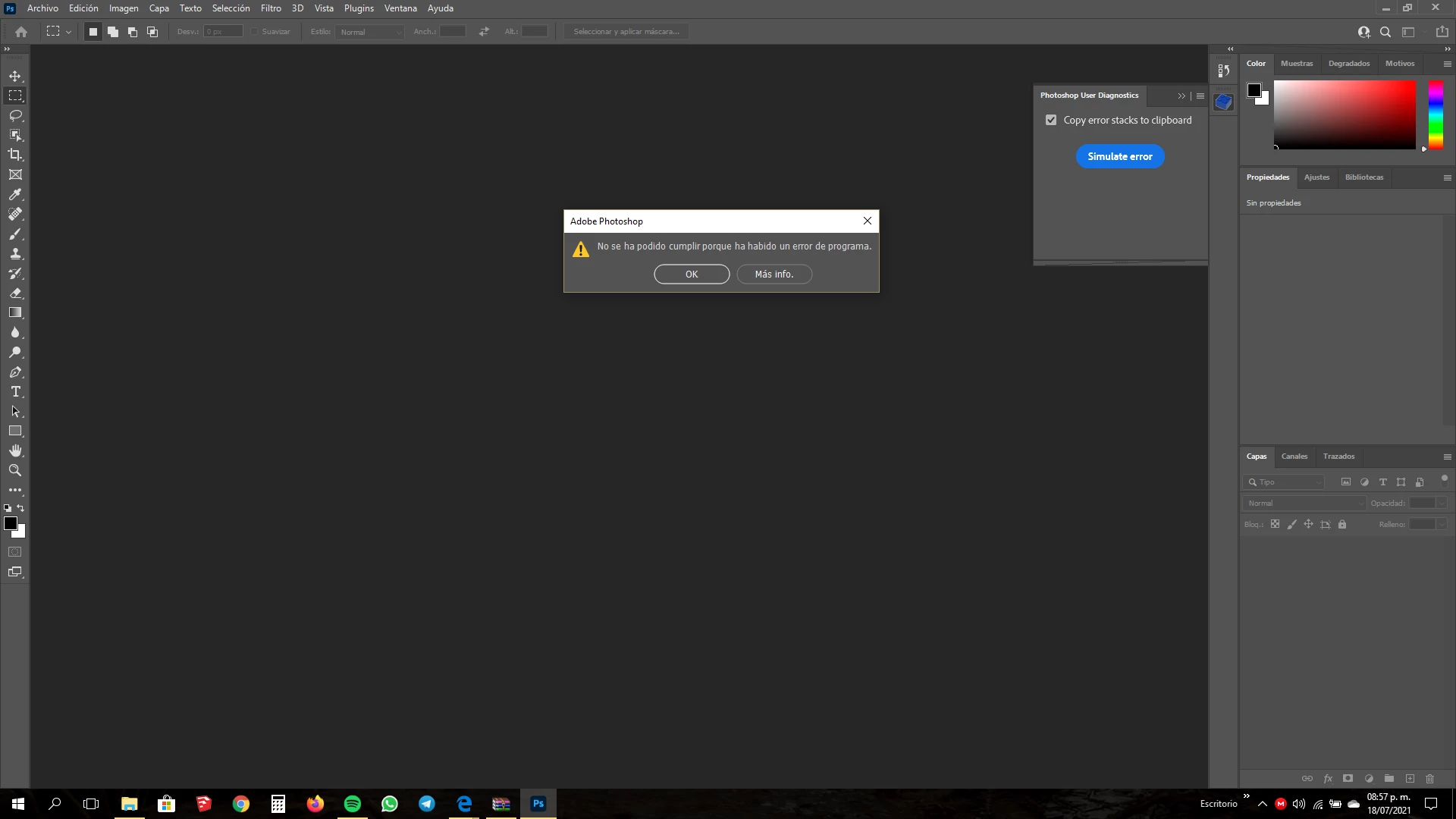This screenshot has width=1456, height=819.
Task: Toggle the Suavizar checkbox
Action: [255, 32]
